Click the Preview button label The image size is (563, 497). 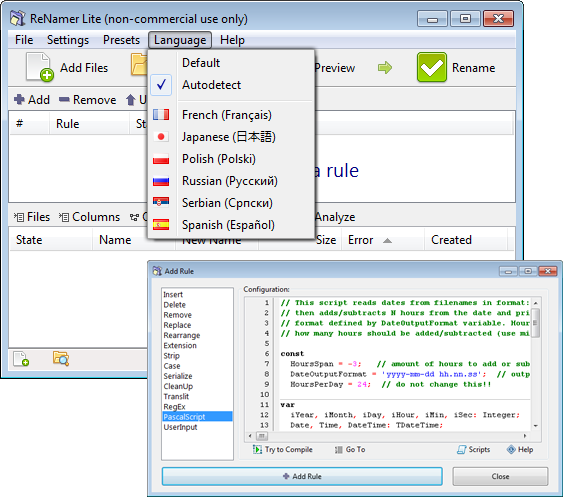(x=335, y=68)
